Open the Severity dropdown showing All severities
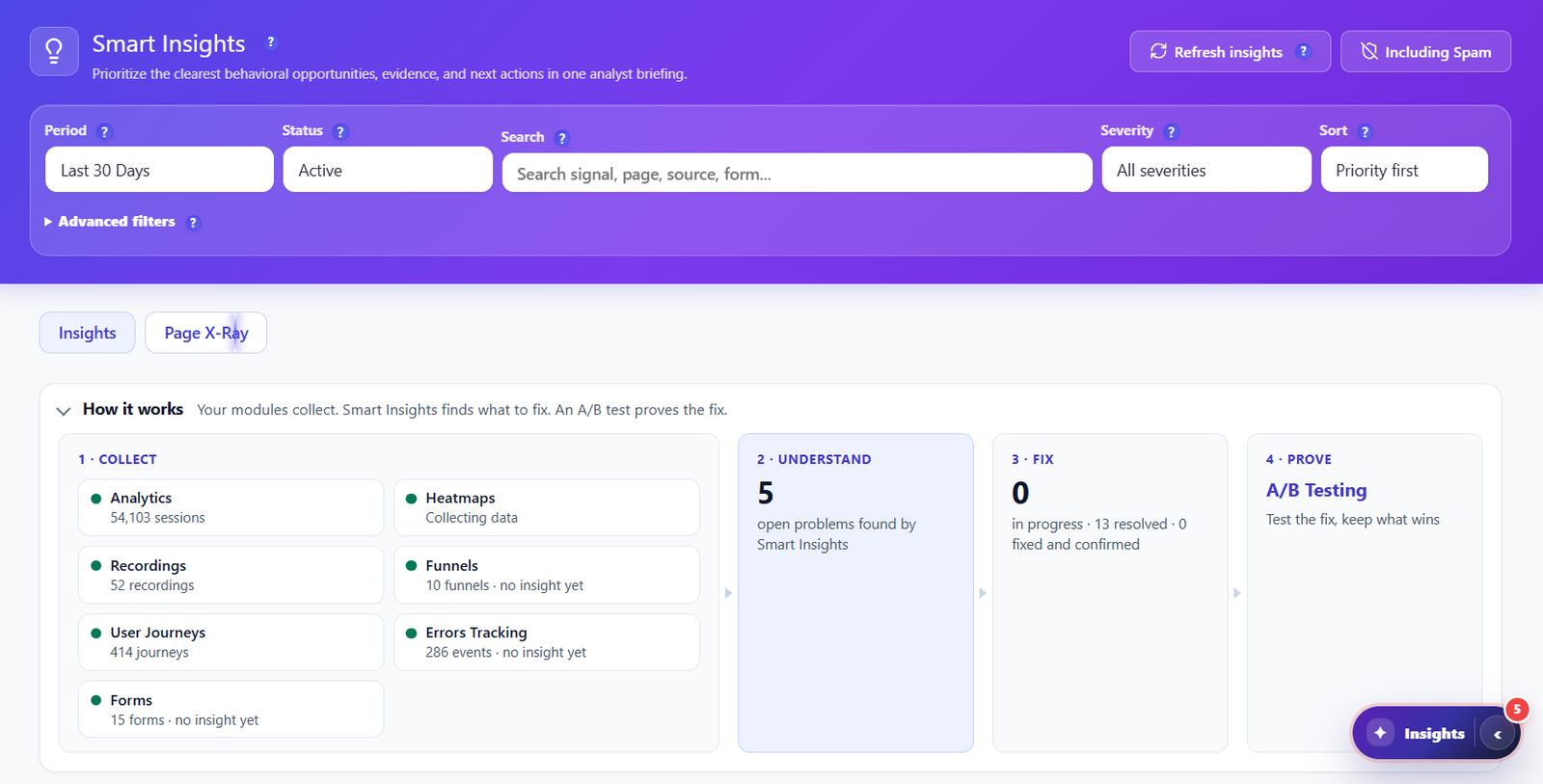1543x784 pixels. coord(1206,170)
